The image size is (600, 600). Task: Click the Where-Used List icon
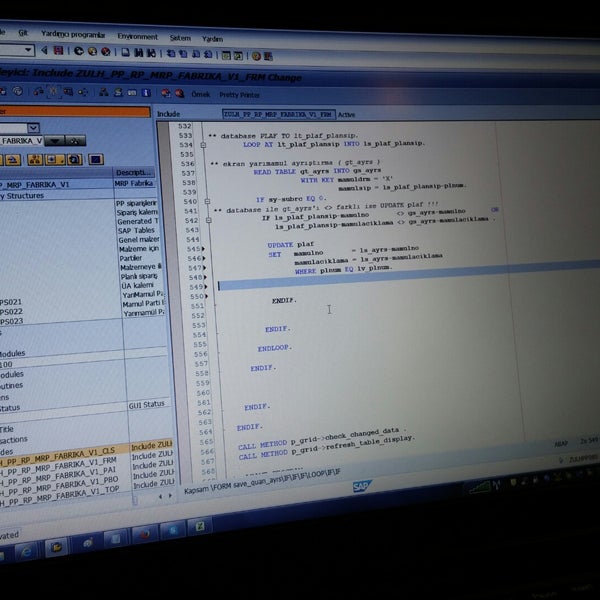pyautogui.click(x=83, y=92)
